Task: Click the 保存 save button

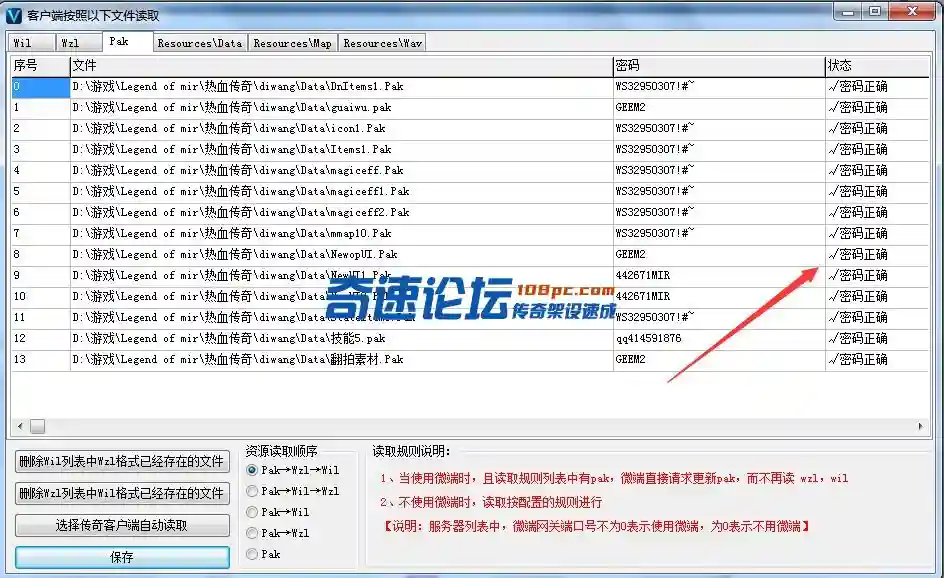Action: [122, 558]
